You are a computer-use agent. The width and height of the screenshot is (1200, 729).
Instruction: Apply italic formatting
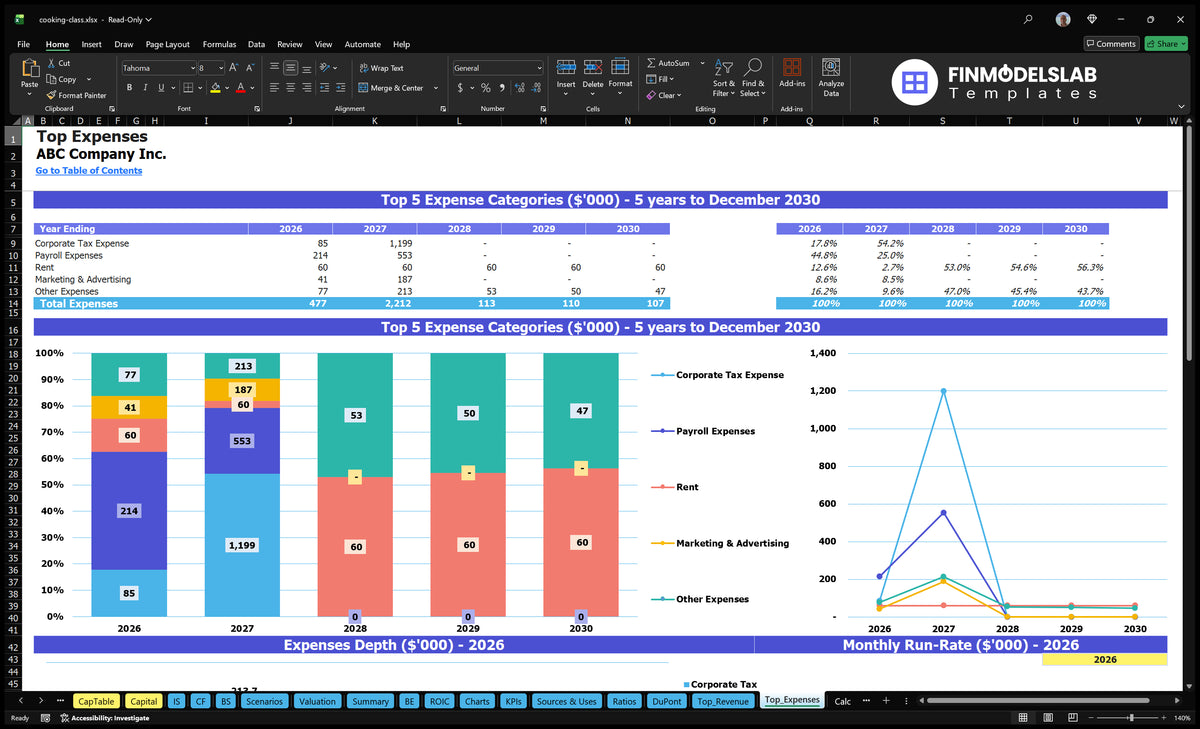pyautogui.click(x=145, y=88)
